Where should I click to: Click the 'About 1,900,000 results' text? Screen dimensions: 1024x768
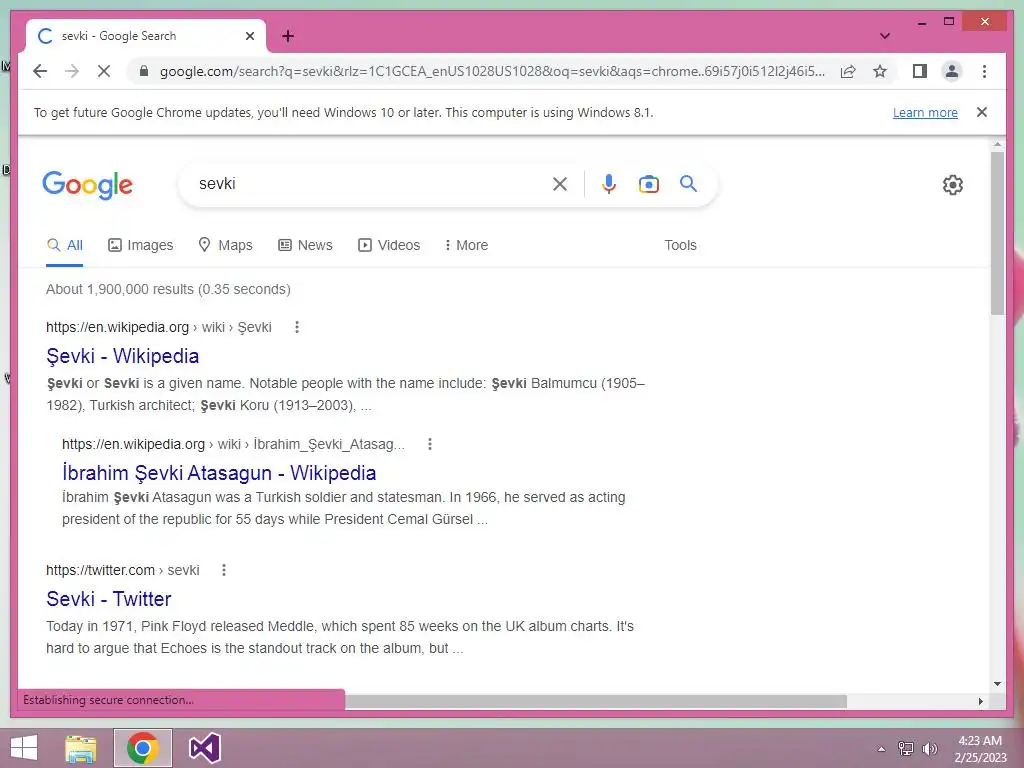tap(168, 289)
